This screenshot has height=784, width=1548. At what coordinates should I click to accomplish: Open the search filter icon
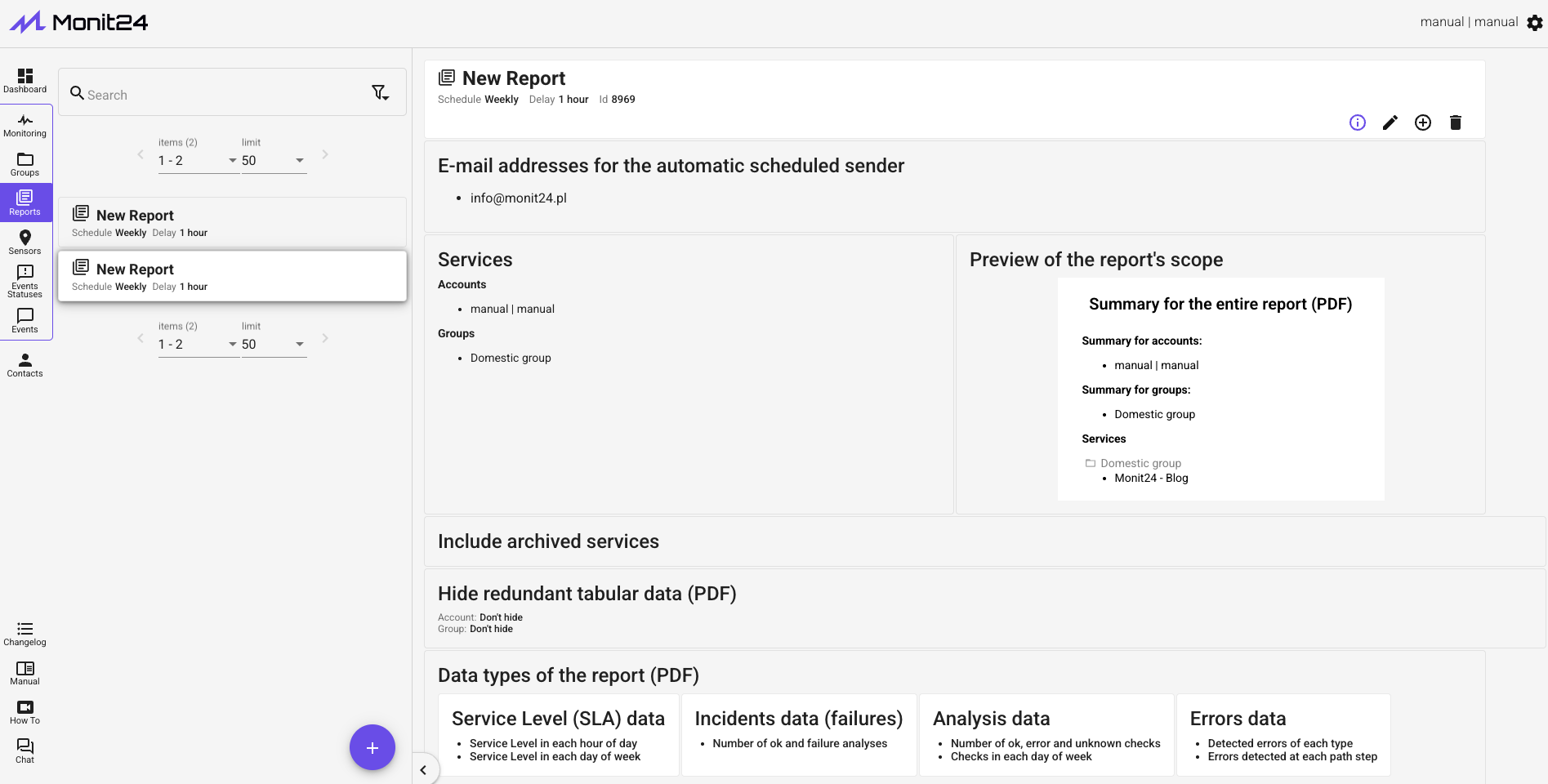[x=380, y=93]
